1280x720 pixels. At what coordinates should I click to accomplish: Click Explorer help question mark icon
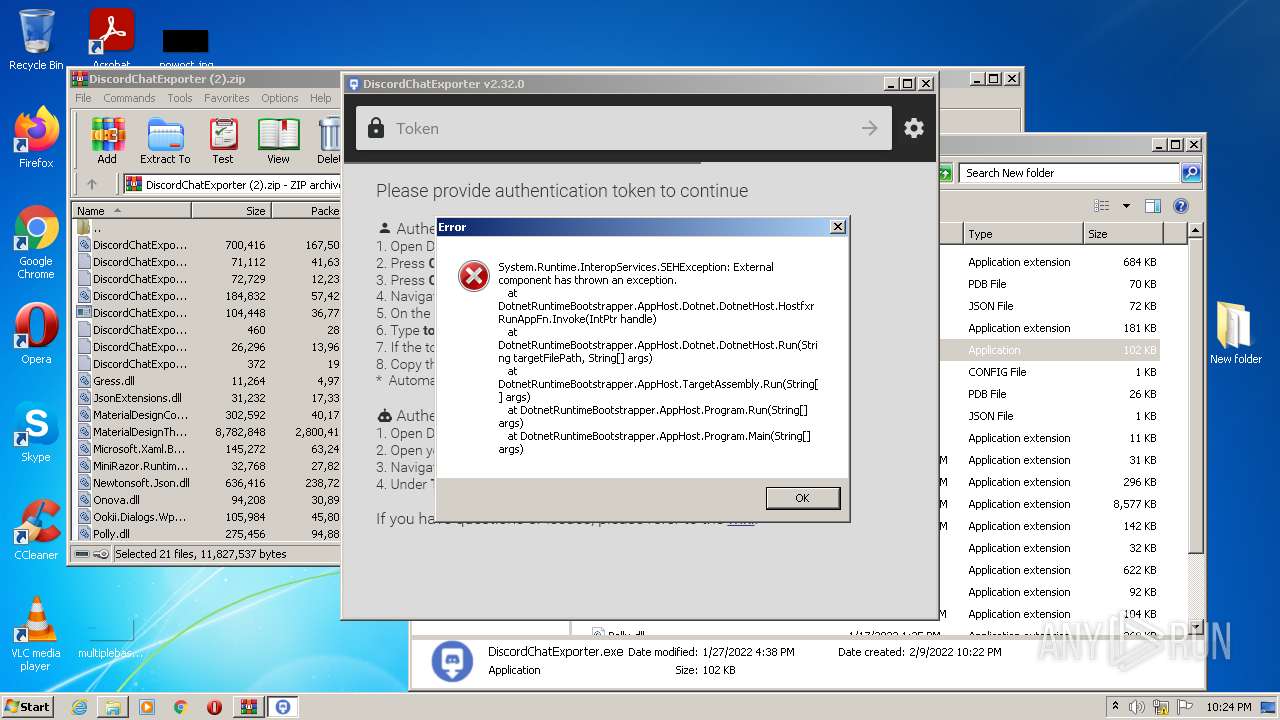1180,206
